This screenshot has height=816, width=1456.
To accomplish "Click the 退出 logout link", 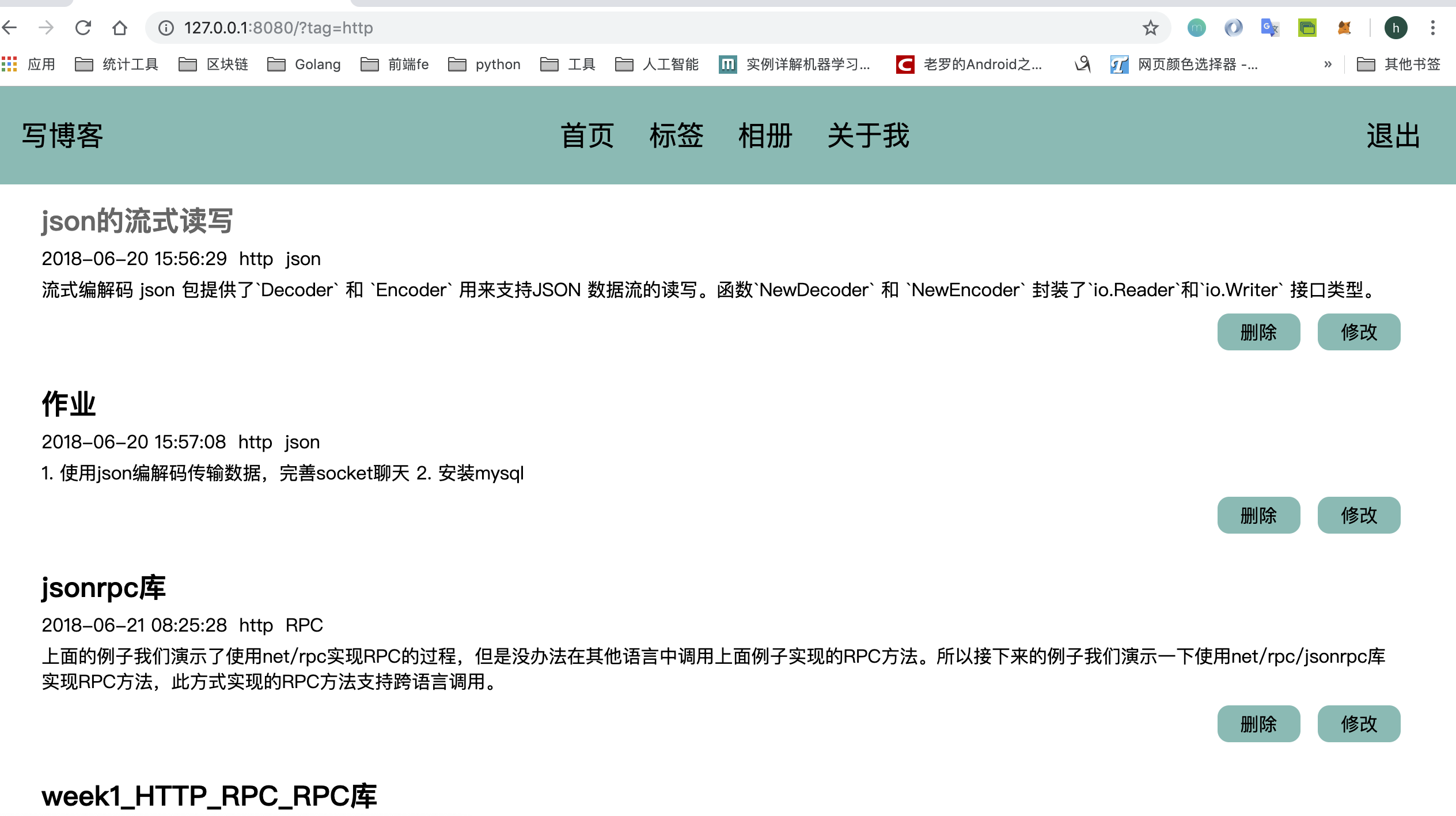I will tap(1394, 136).
